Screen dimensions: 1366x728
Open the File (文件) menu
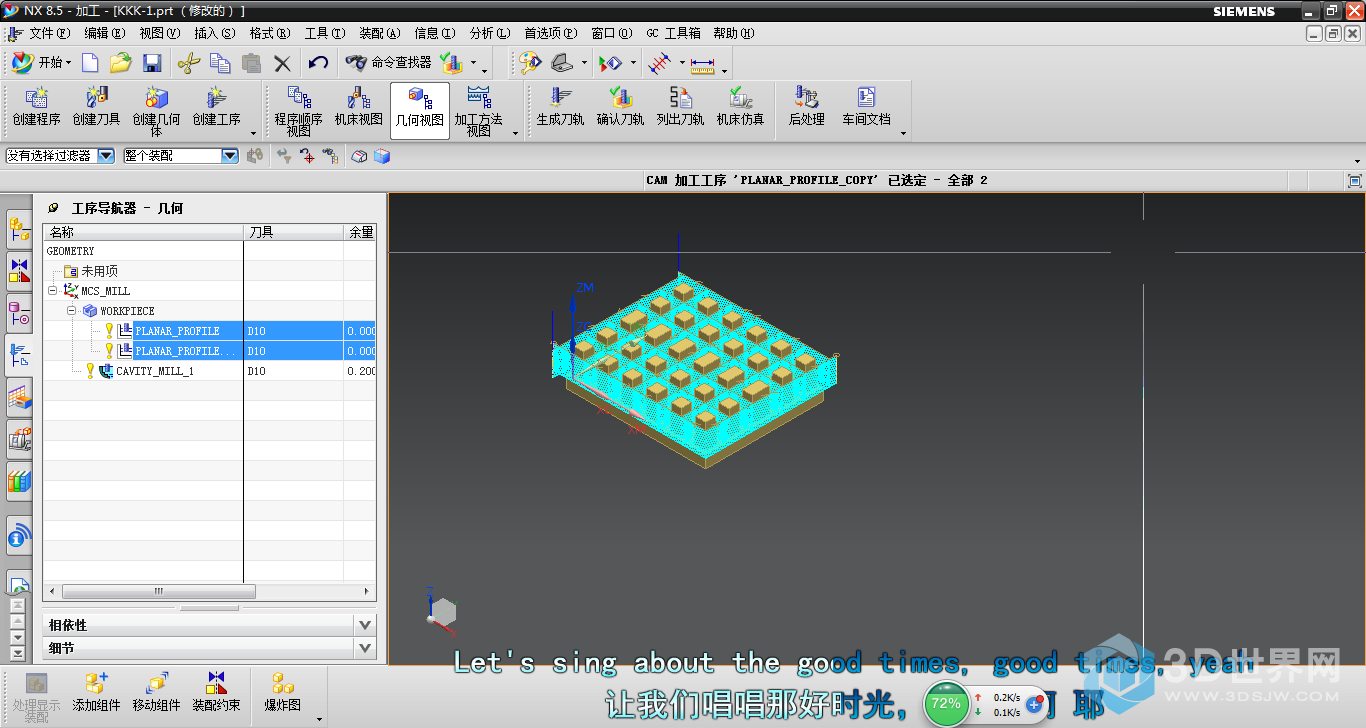coord(49,33)
